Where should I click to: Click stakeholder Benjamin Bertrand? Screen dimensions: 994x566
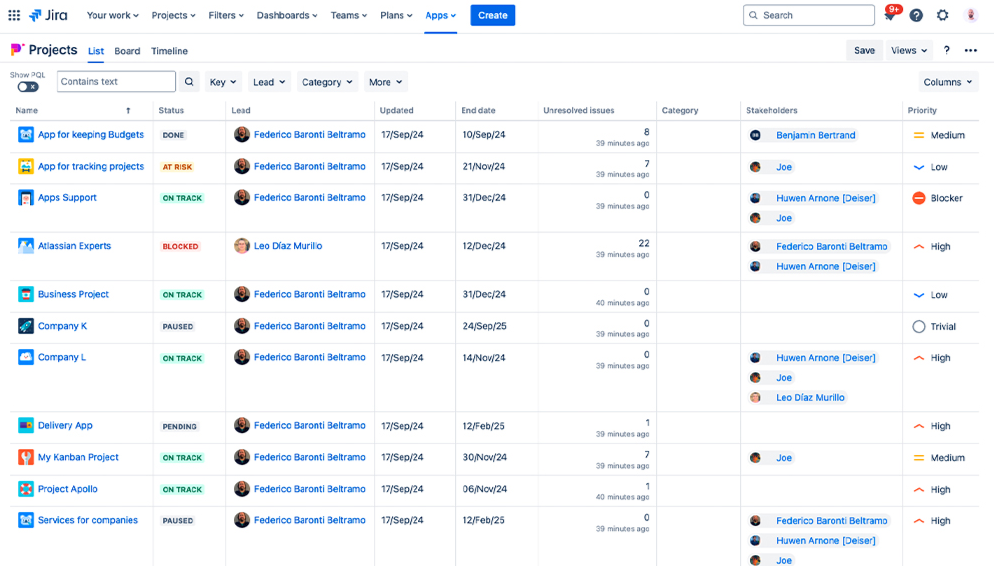point(815,135)
